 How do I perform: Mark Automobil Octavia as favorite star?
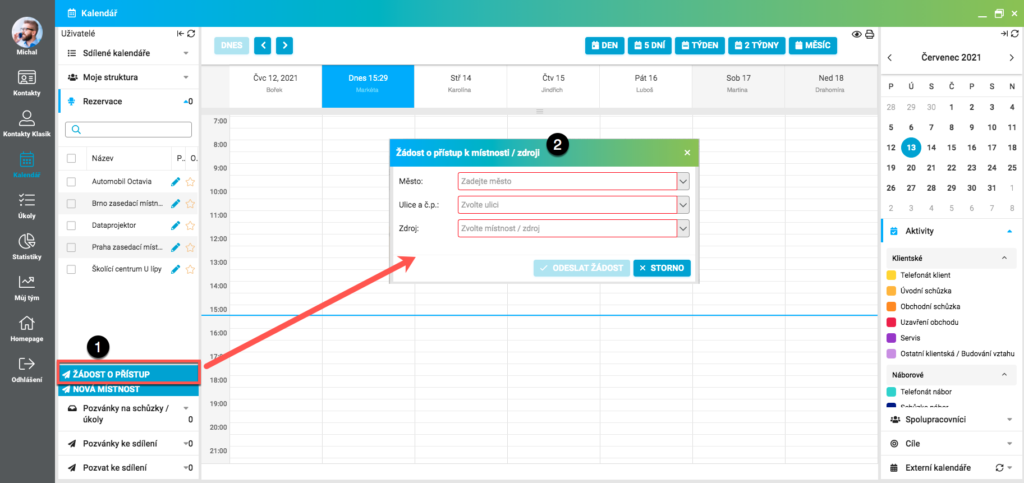[x=190, y=181]
